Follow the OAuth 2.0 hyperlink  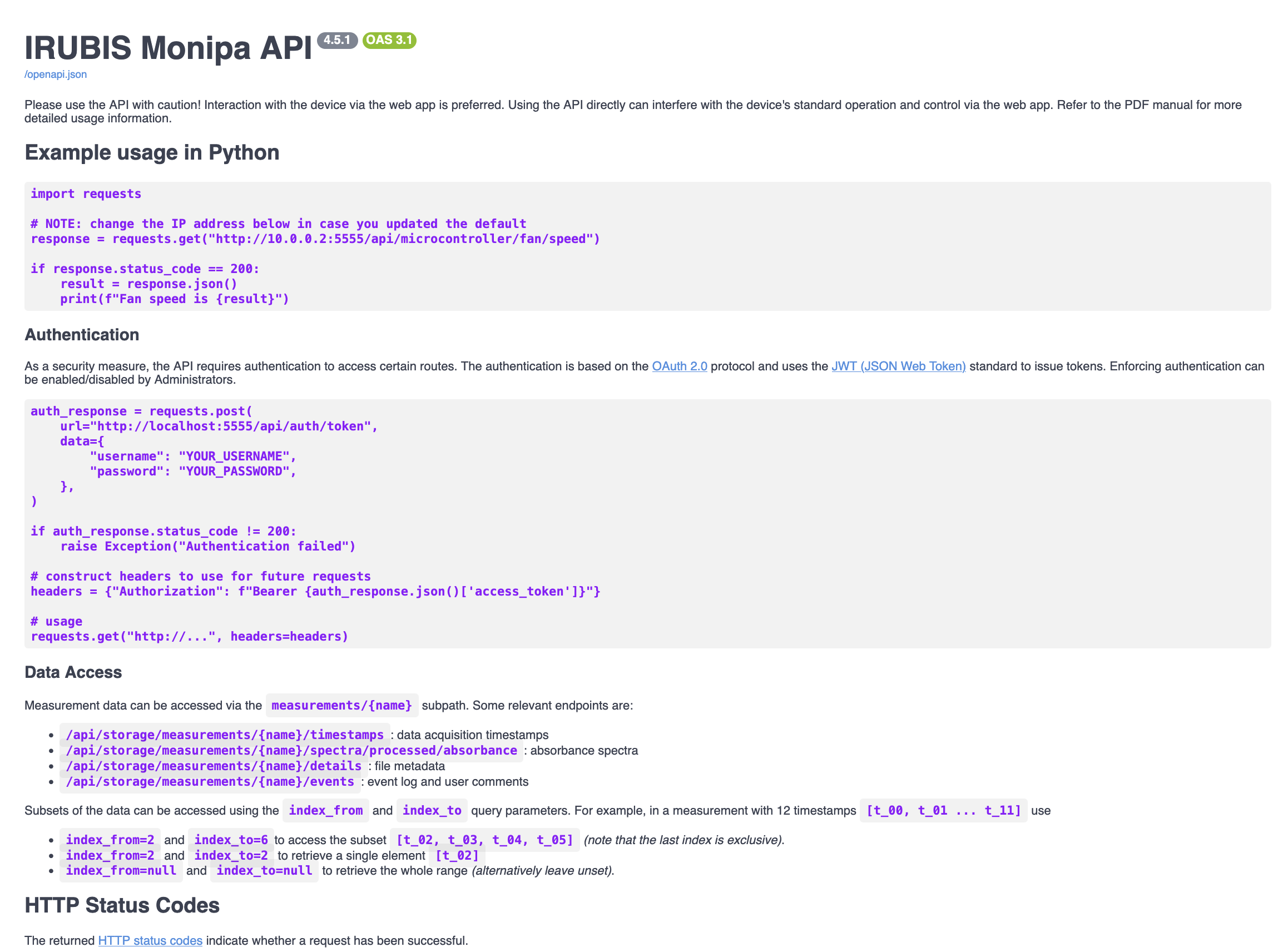pyautogui.click(x=680, y=366)
